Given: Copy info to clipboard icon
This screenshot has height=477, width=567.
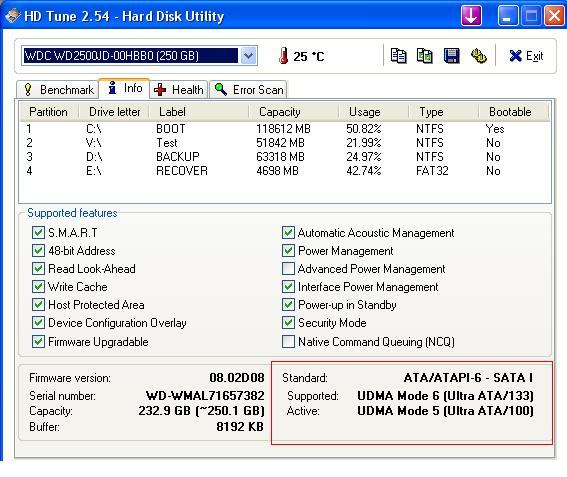Looking at the screenshot, I should pos(398,56).
